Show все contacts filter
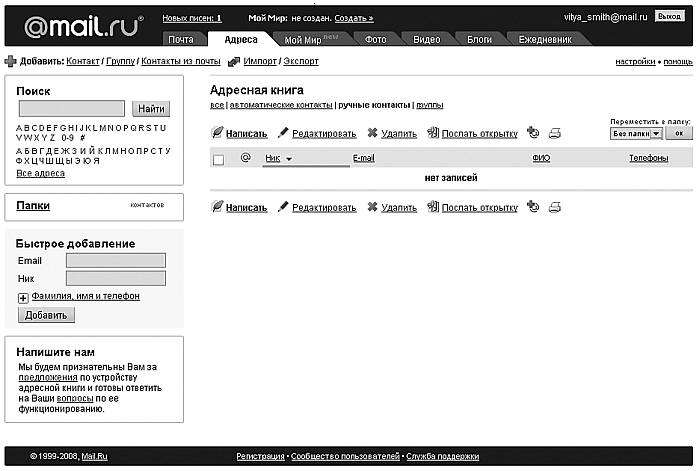 pos(217,105)
